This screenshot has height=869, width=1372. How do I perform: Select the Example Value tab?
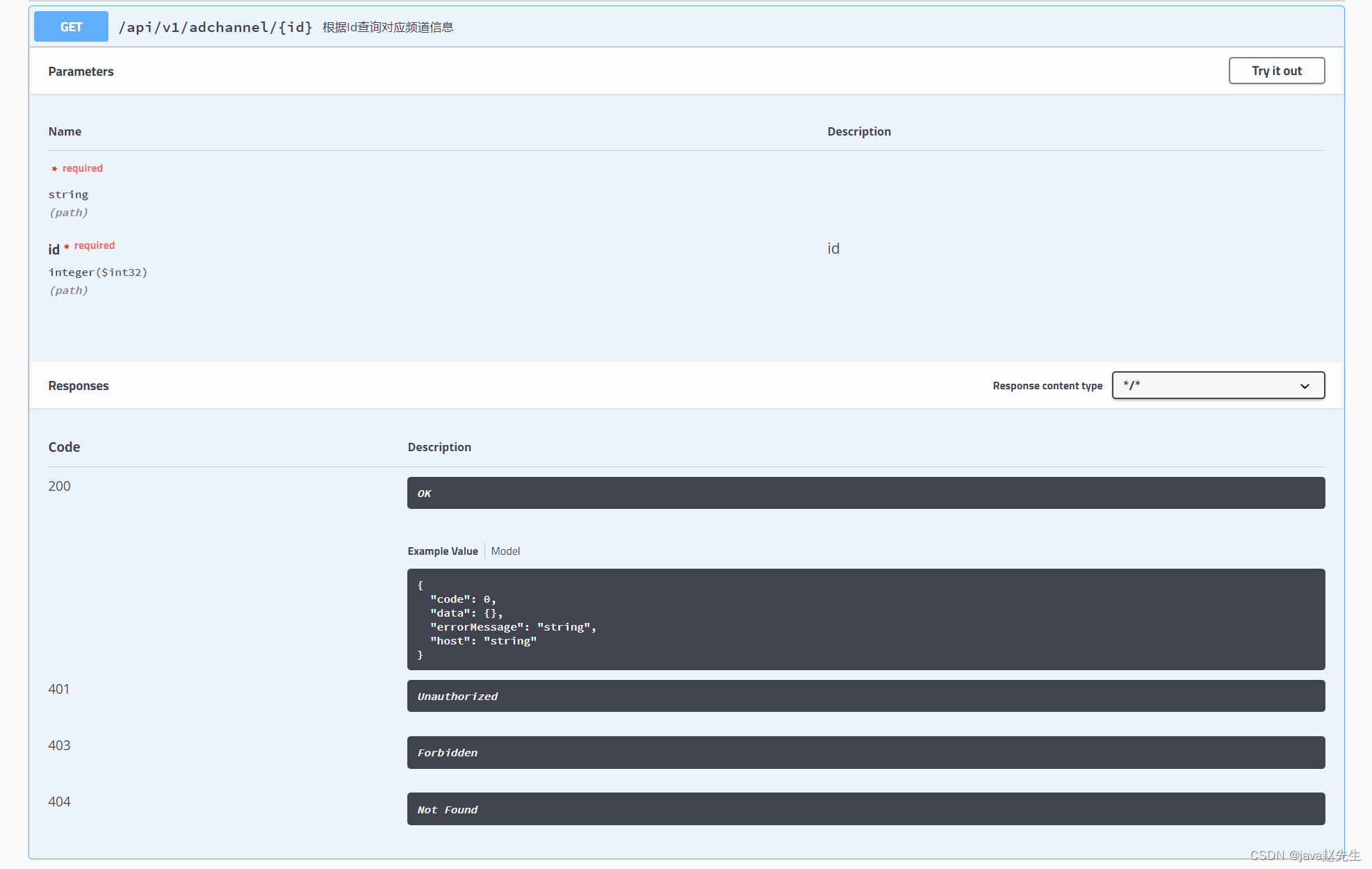[443, 551]
